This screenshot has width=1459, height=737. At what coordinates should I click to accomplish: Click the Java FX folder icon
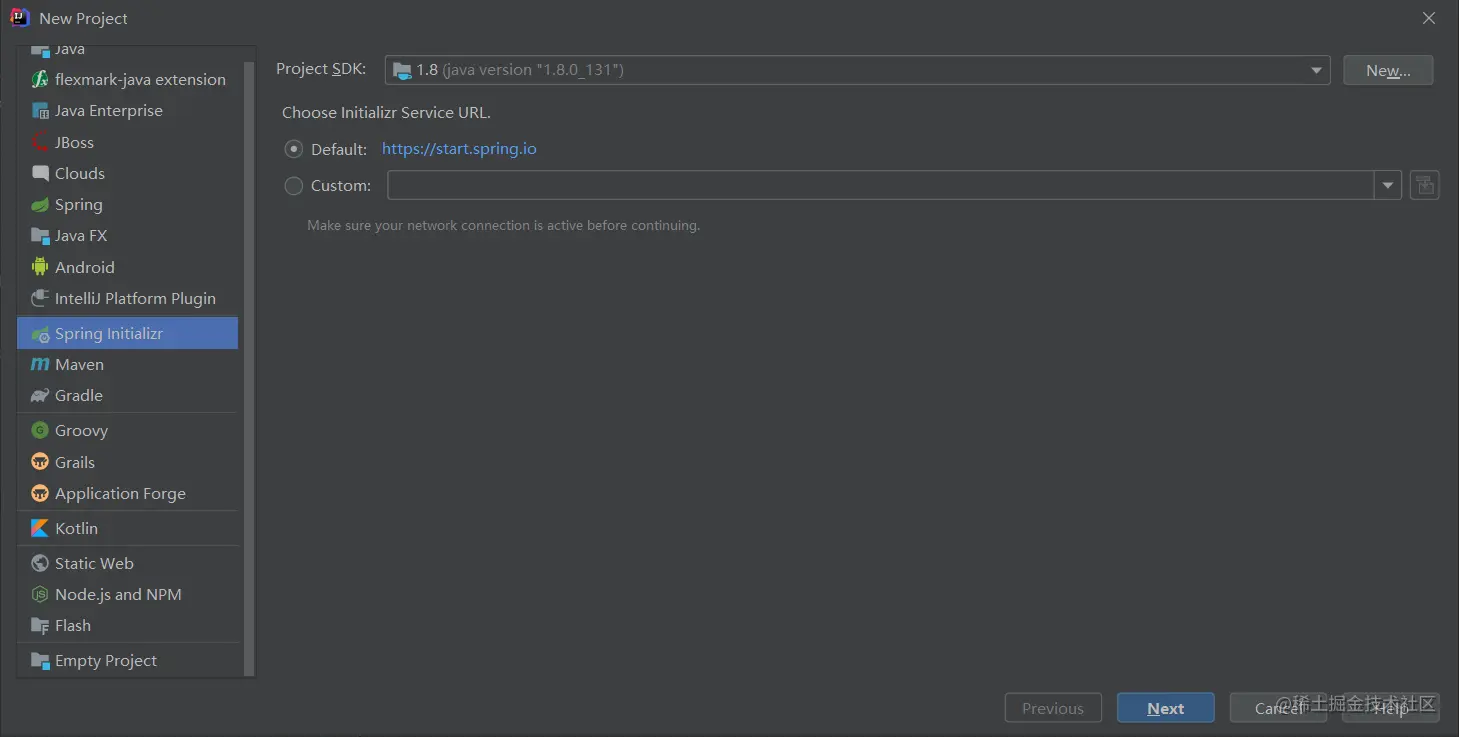(x=40, y=235)
